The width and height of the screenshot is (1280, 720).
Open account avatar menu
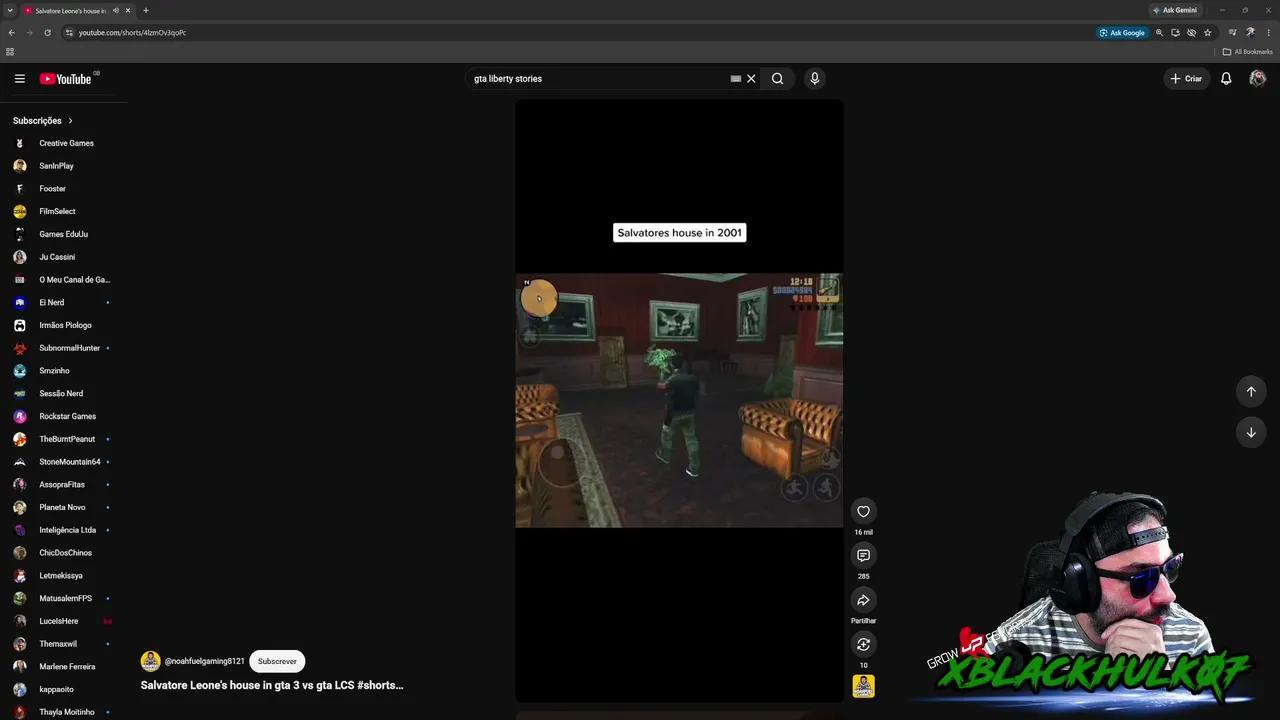tap(1258, 79)
